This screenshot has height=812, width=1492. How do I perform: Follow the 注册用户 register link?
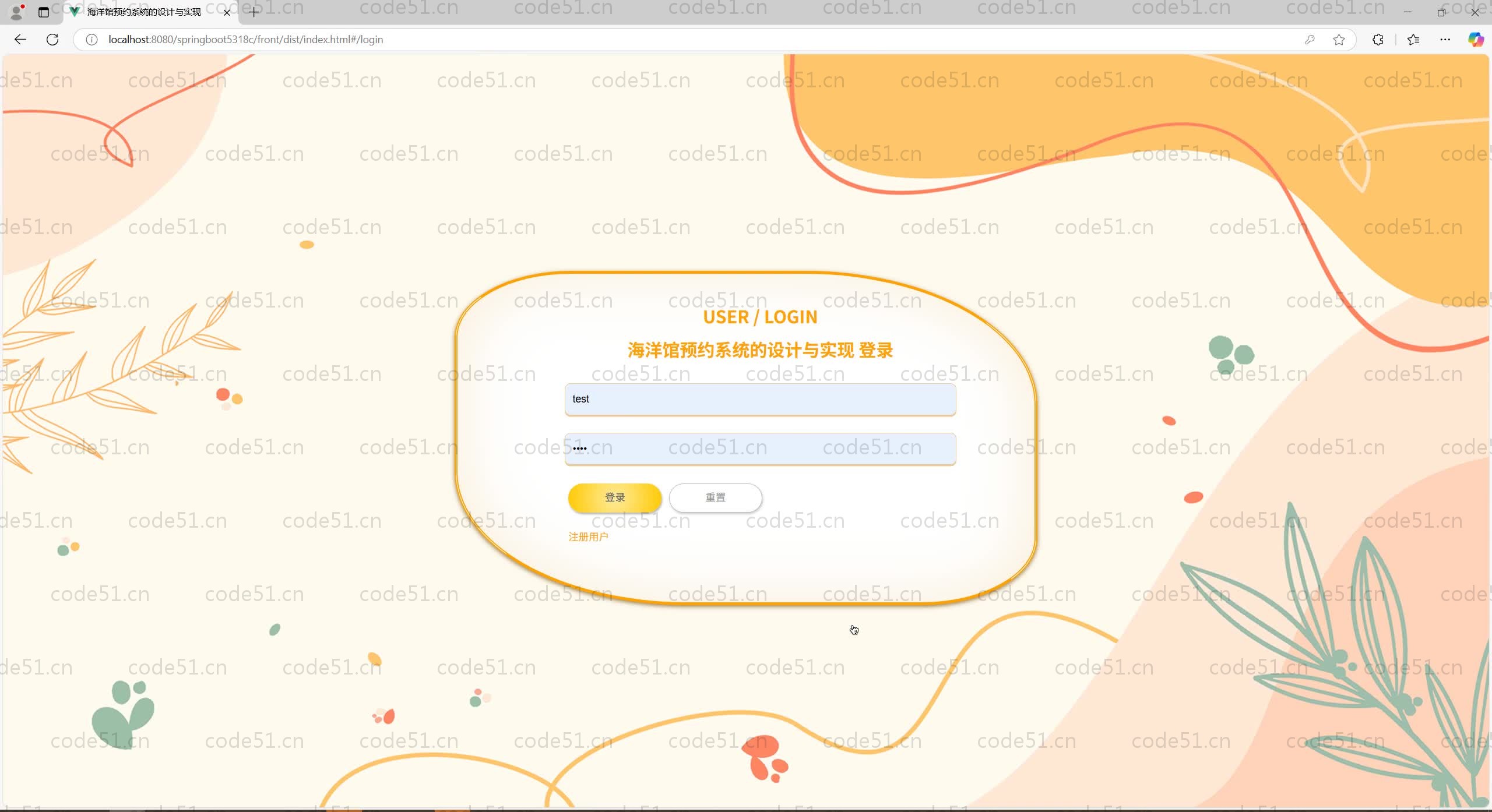[x=588, y=537]
